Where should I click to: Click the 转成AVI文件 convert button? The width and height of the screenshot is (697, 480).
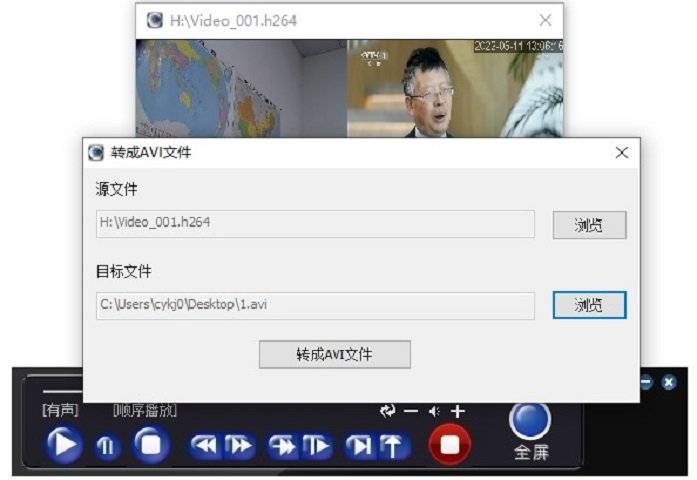point(334,354)
